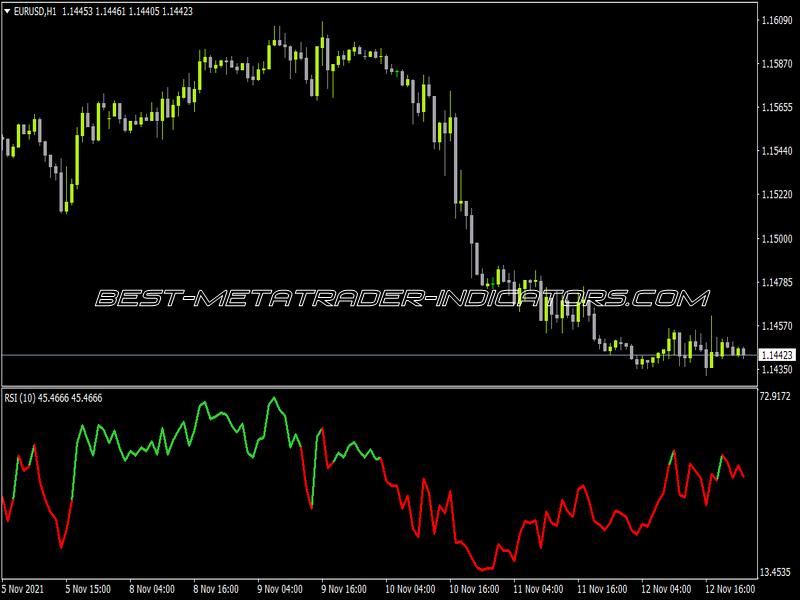Click the 1.14785 price scale value
800x600 pixels.
[777, 282]
